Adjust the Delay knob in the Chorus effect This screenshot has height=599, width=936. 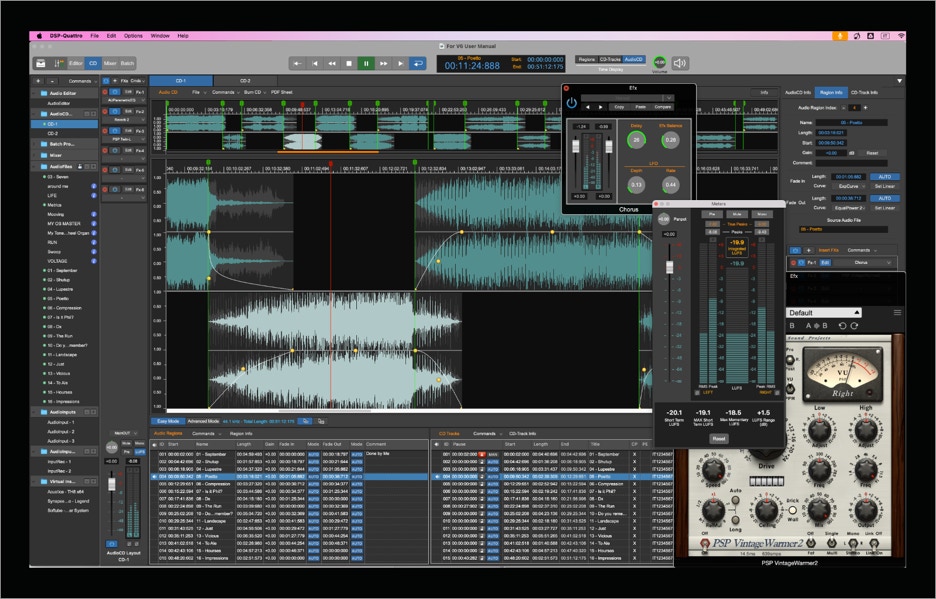[x=636, y=140]
